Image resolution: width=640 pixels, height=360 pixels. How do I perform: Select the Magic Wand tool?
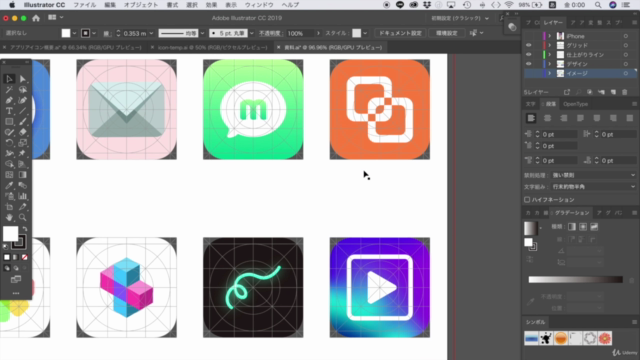click(x=9, y=89)
